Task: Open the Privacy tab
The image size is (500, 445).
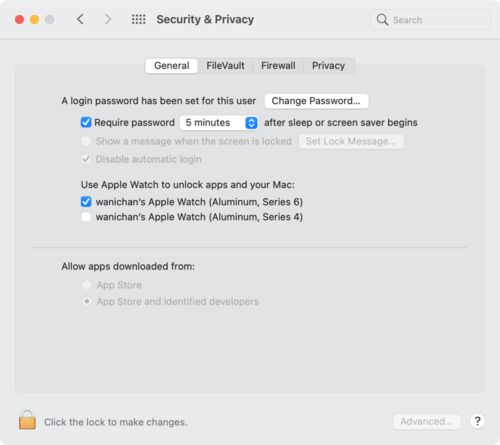Action: tap(328, 66)
